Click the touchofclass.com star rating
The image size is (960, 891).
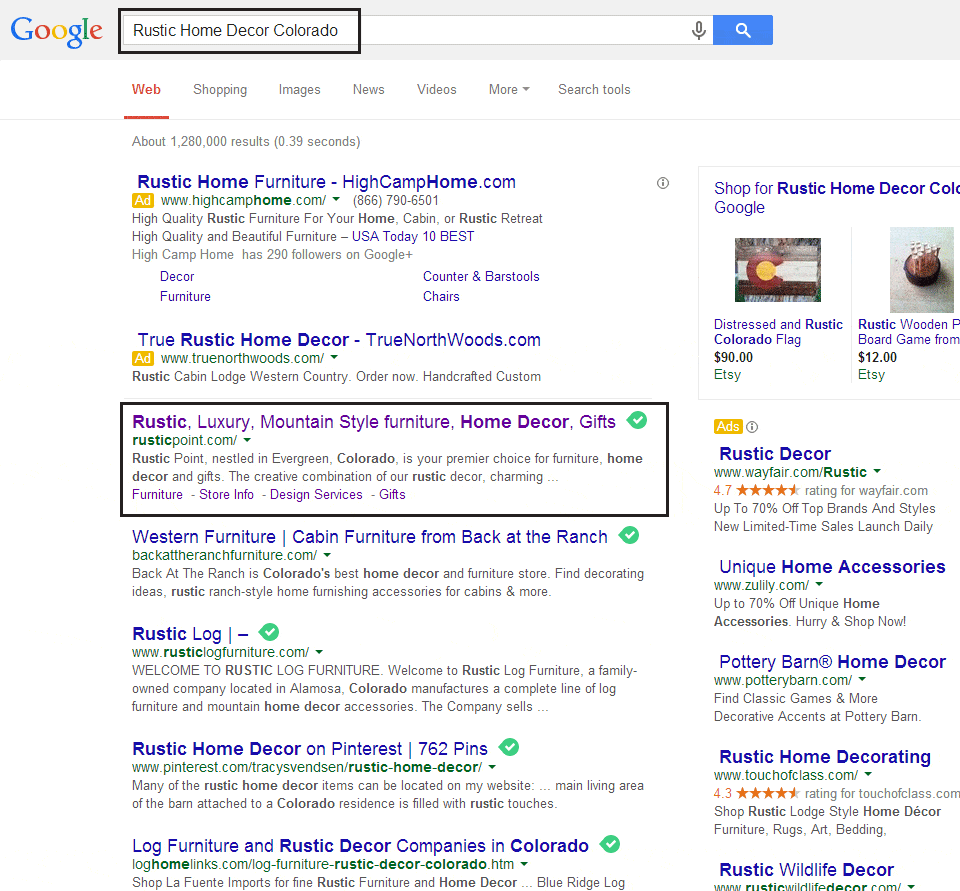coord(768,793)
